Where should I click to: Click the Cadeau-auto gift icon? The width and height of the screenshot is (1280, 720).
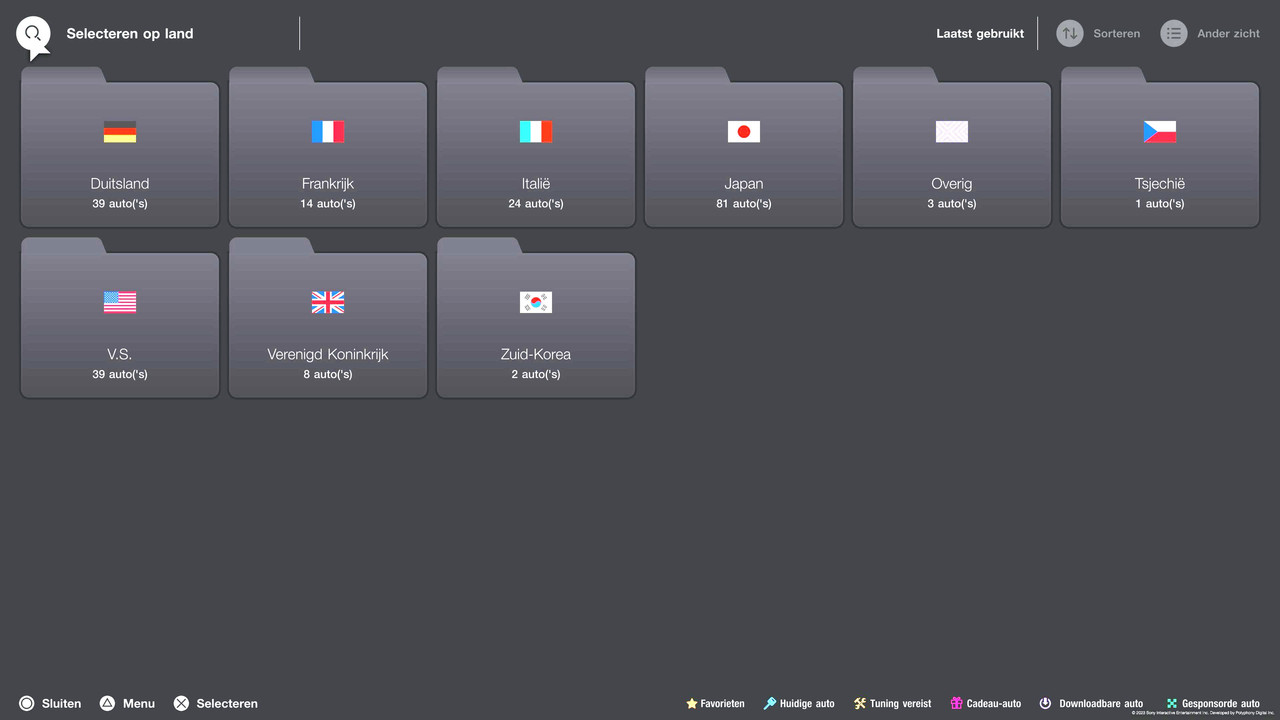pyautogui.click(x=957, y=704)
